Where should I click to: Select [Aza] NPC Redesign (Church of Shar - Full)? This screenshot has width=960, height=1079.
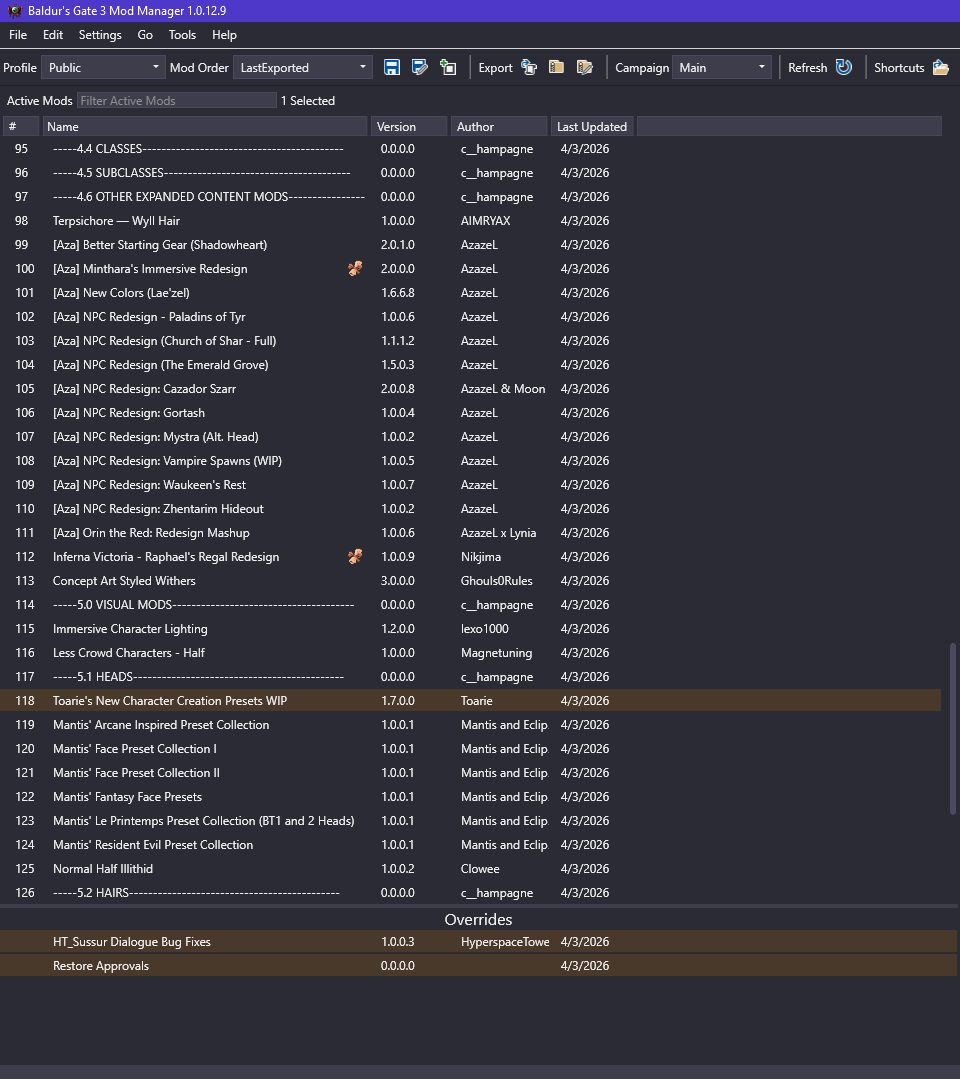(x=471, y=341)
